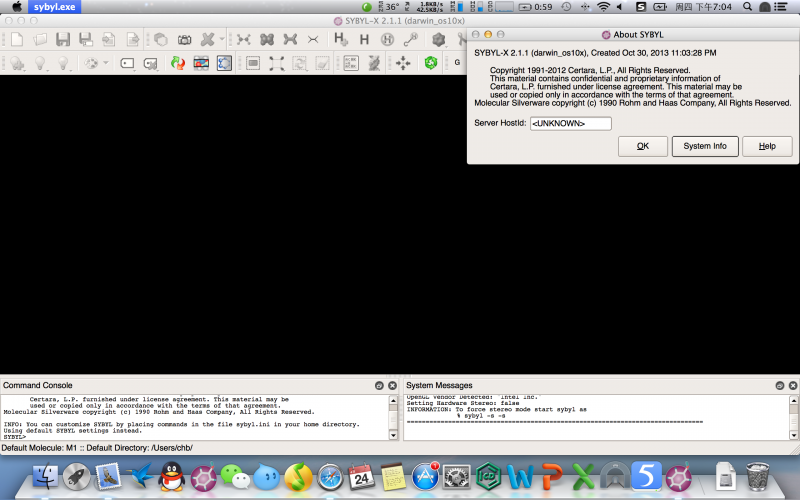The image size is (800, 500).
Task: Click the circled H icon
Action: [387, 39]
